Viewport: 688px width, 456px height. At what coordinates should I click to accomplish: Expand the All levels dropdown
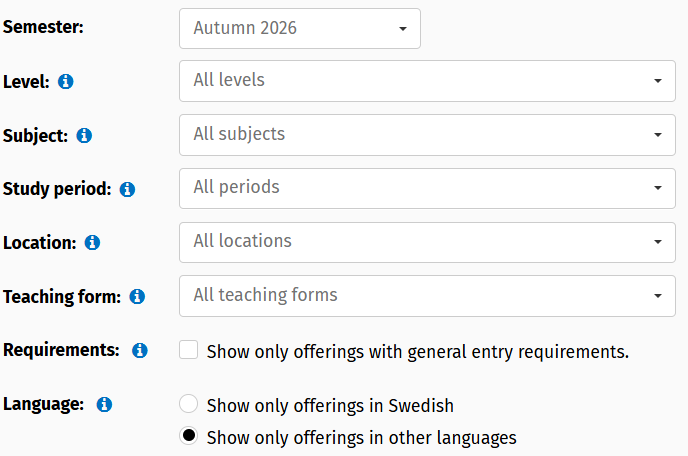coord(427,80)
